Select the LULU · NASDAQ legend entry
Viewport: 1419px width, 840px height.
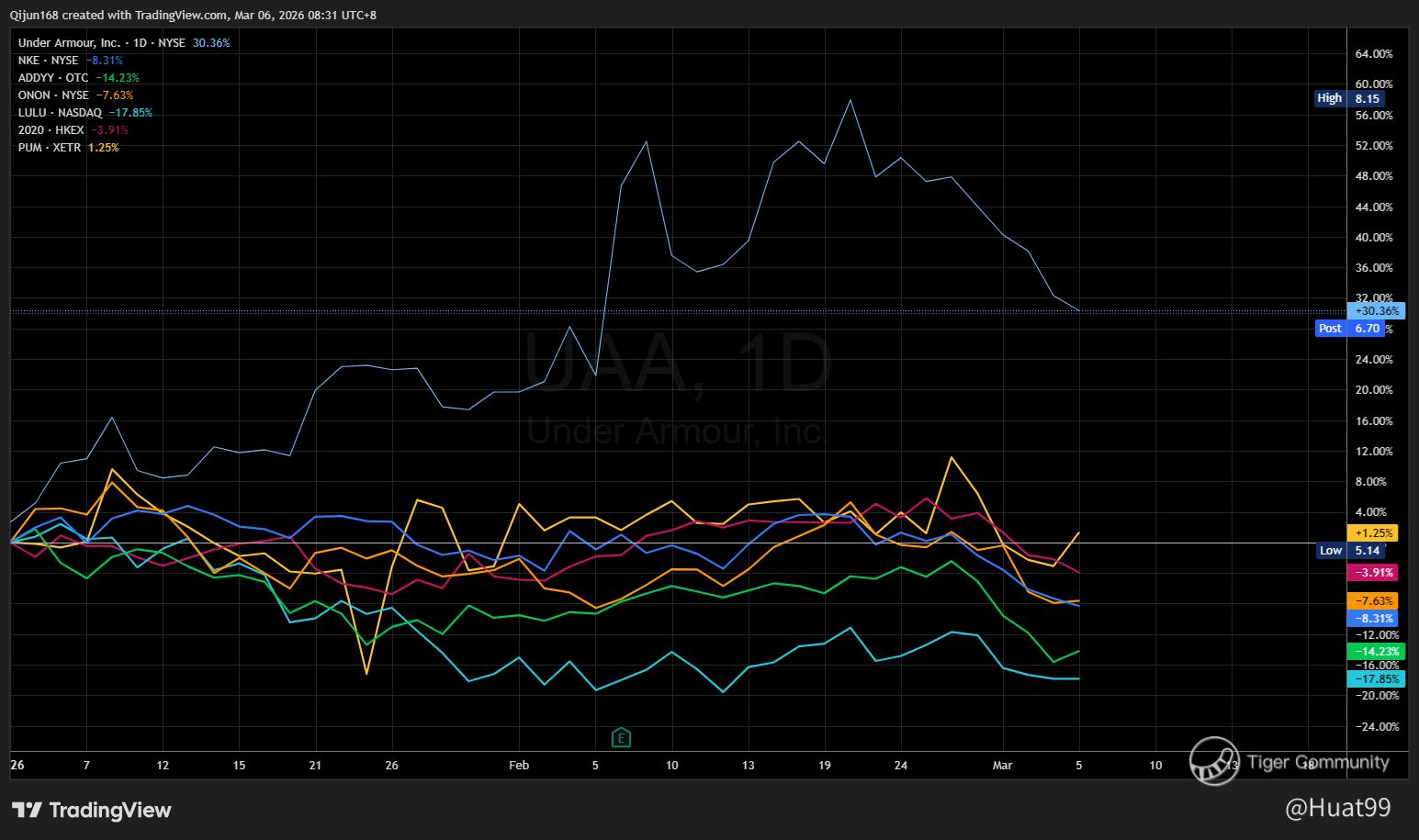(61, 113)
